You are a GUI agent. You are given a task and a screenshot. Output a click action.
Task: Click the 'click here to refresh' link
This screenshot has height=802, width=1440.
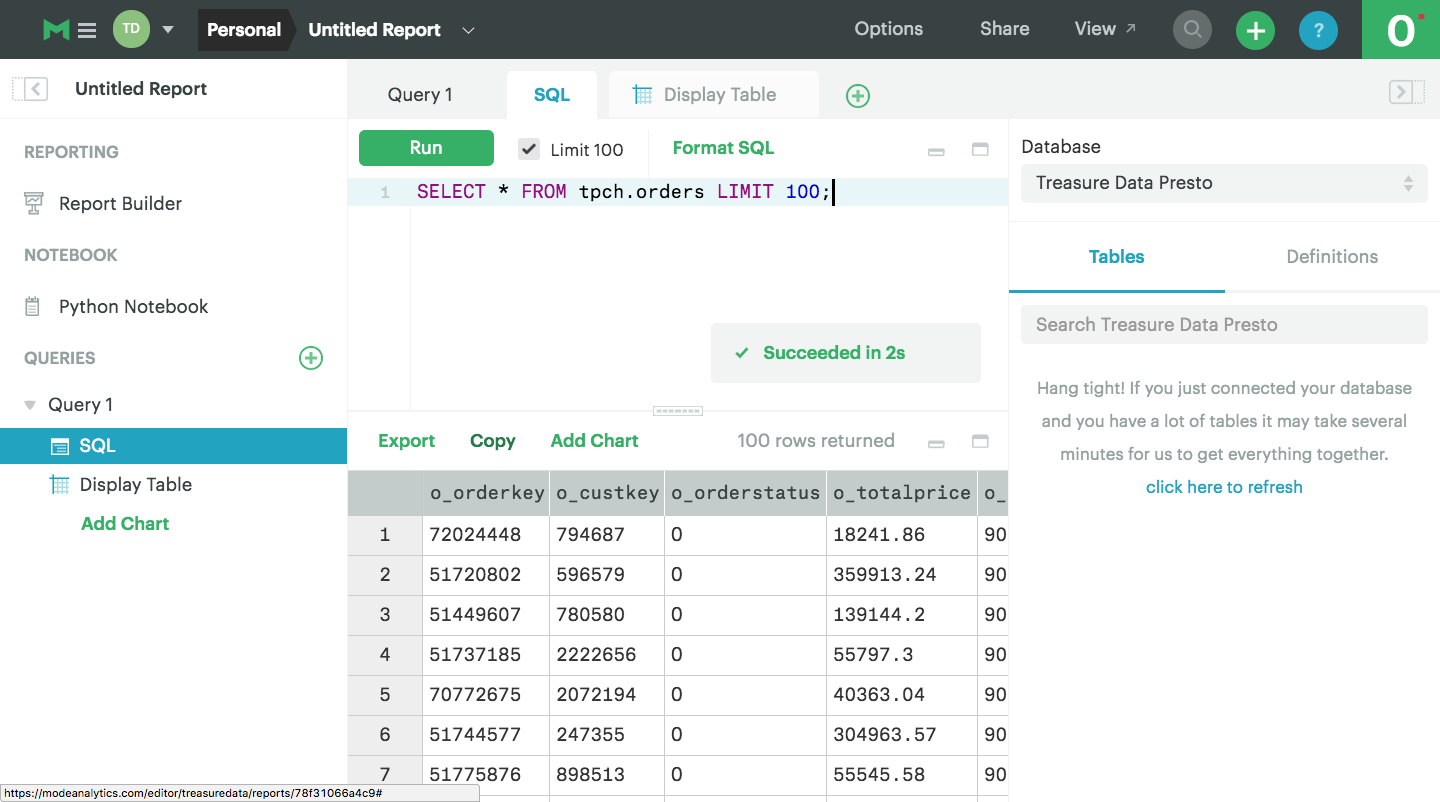1224,487
